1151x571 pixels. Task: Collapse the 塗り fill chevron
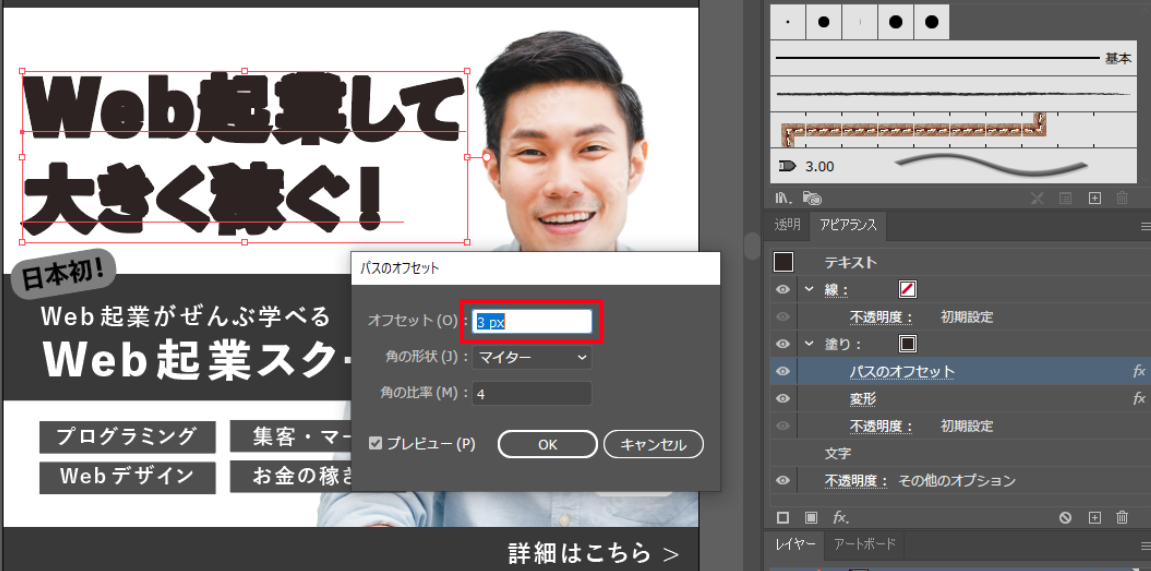[x=809, y=343]
